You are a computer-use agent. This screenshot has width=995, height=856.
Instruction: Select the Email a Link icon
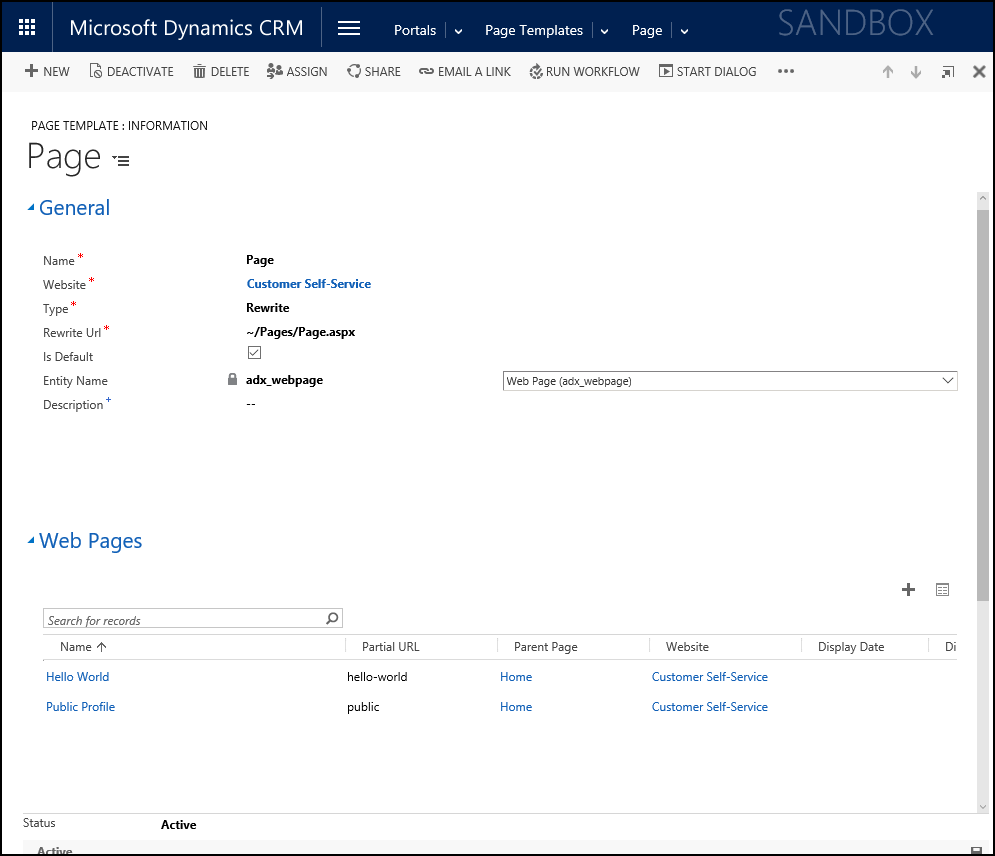click(x=426, y=71)
